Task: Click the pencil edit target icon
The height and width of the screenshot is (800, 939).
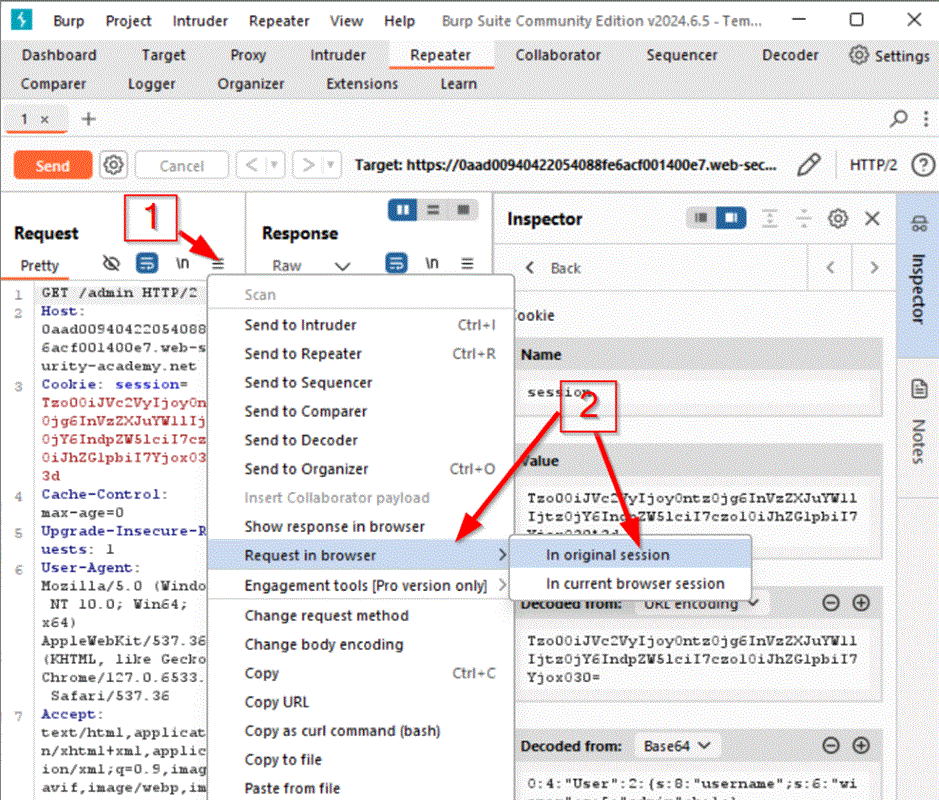Action: point(809,165)
